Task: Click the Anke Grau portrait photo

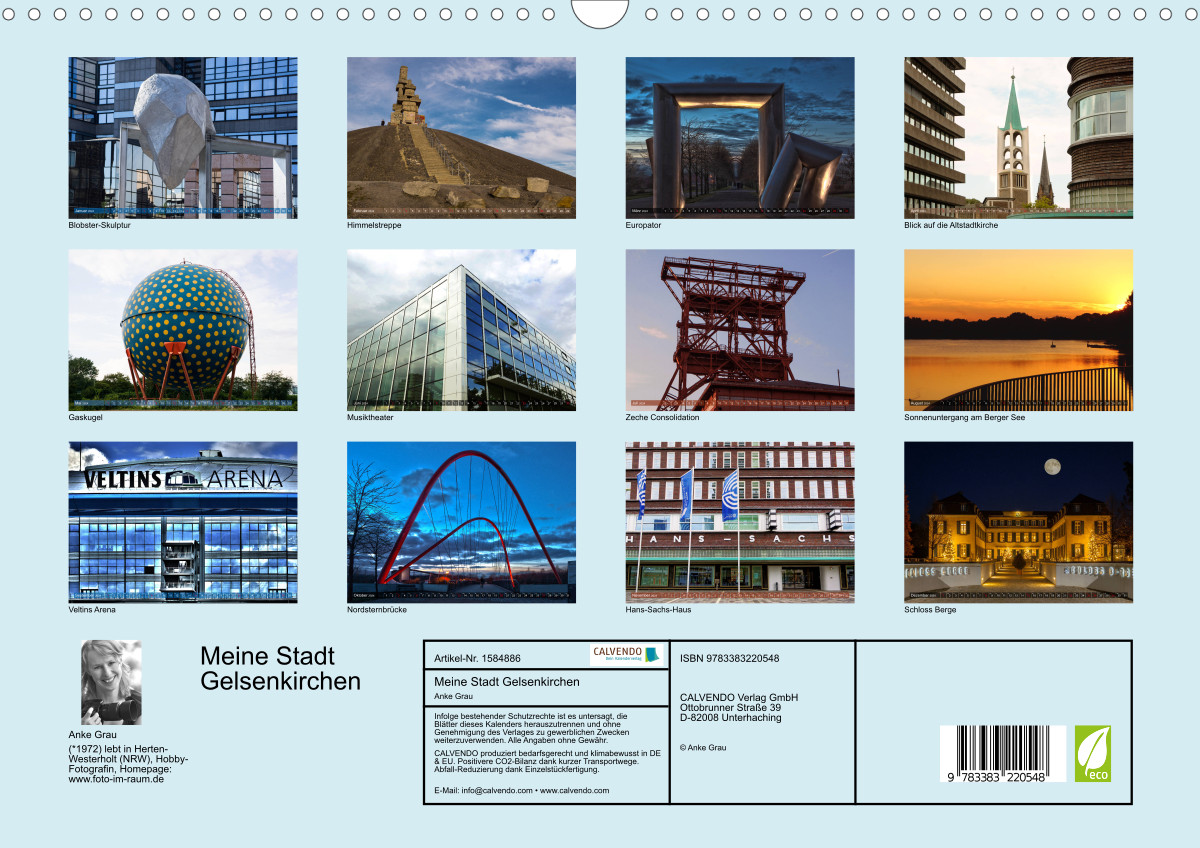Action: (111, 682)
